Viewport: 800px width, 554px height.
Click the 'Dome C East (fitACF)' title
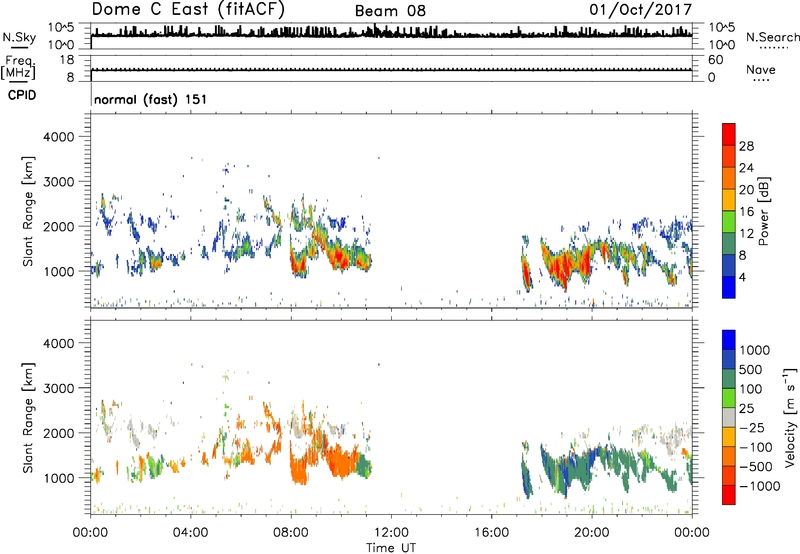click(x=188, y=10)
